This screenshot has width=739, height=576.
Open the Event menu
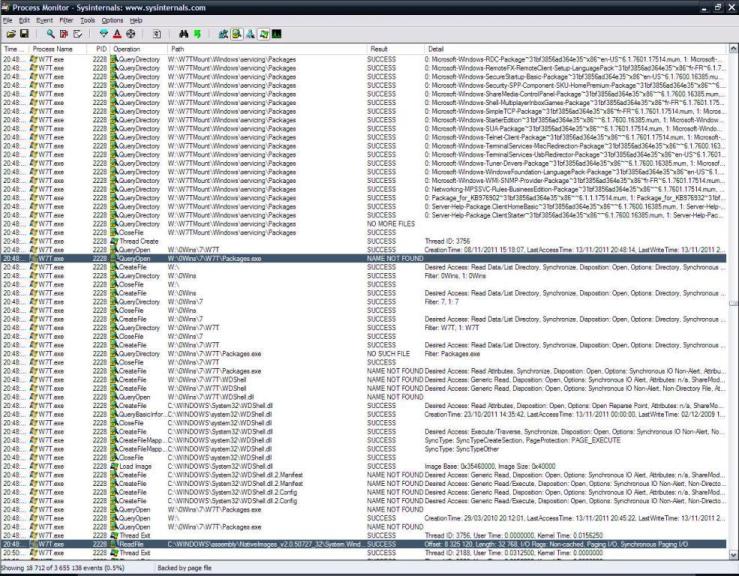pyautogui.click(x=44, y=20)
